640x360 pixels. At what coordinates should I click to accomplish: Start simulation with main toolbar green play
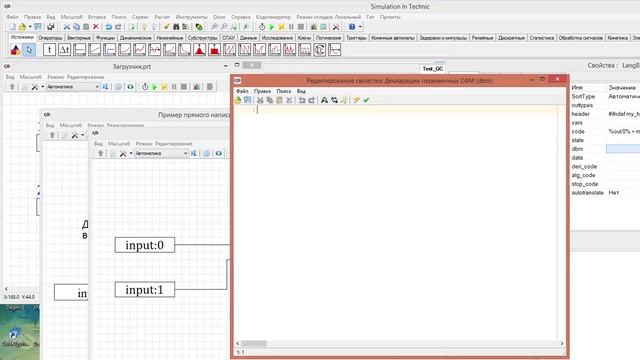click(x=271, y=27)
